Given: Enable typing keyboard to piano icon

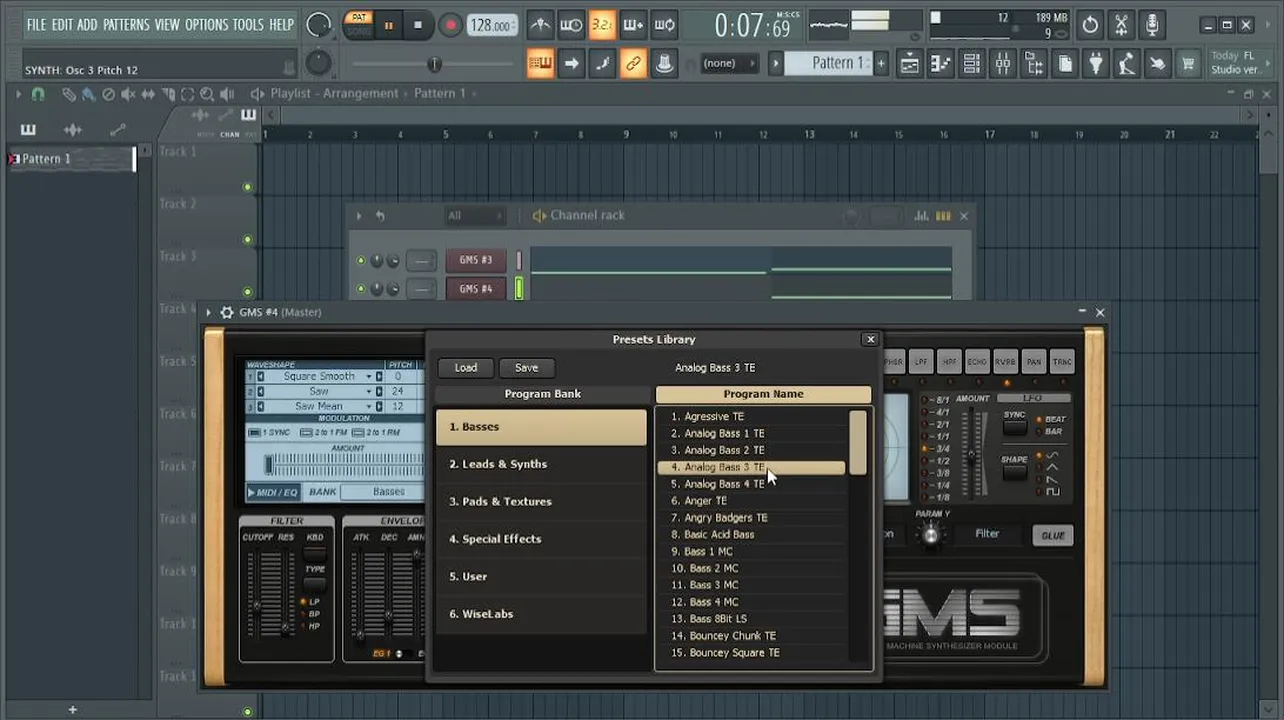Looking at the screenshot, I should 541,64.
